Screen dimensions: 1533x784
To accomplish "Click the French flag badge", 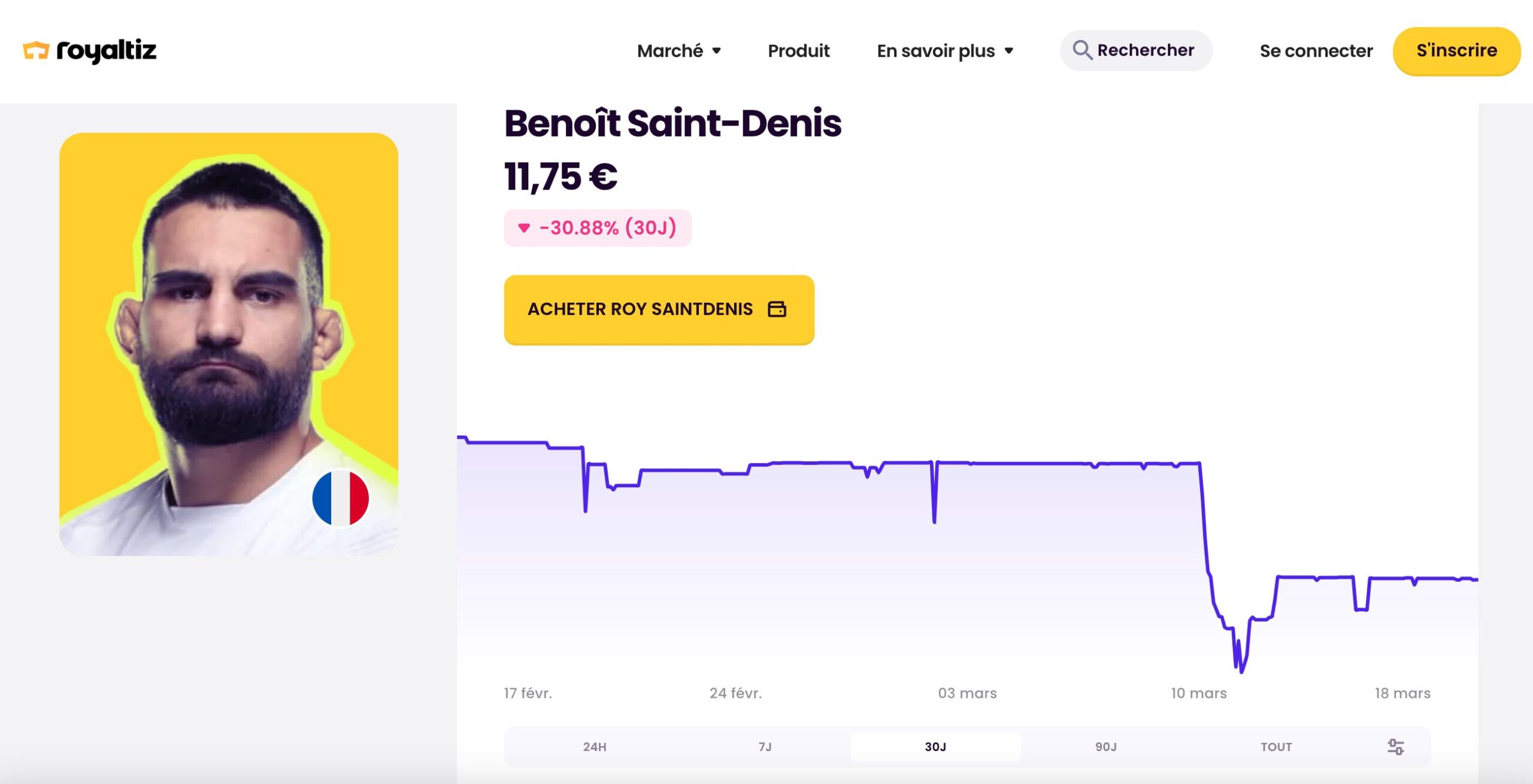I will coord(340,498).
